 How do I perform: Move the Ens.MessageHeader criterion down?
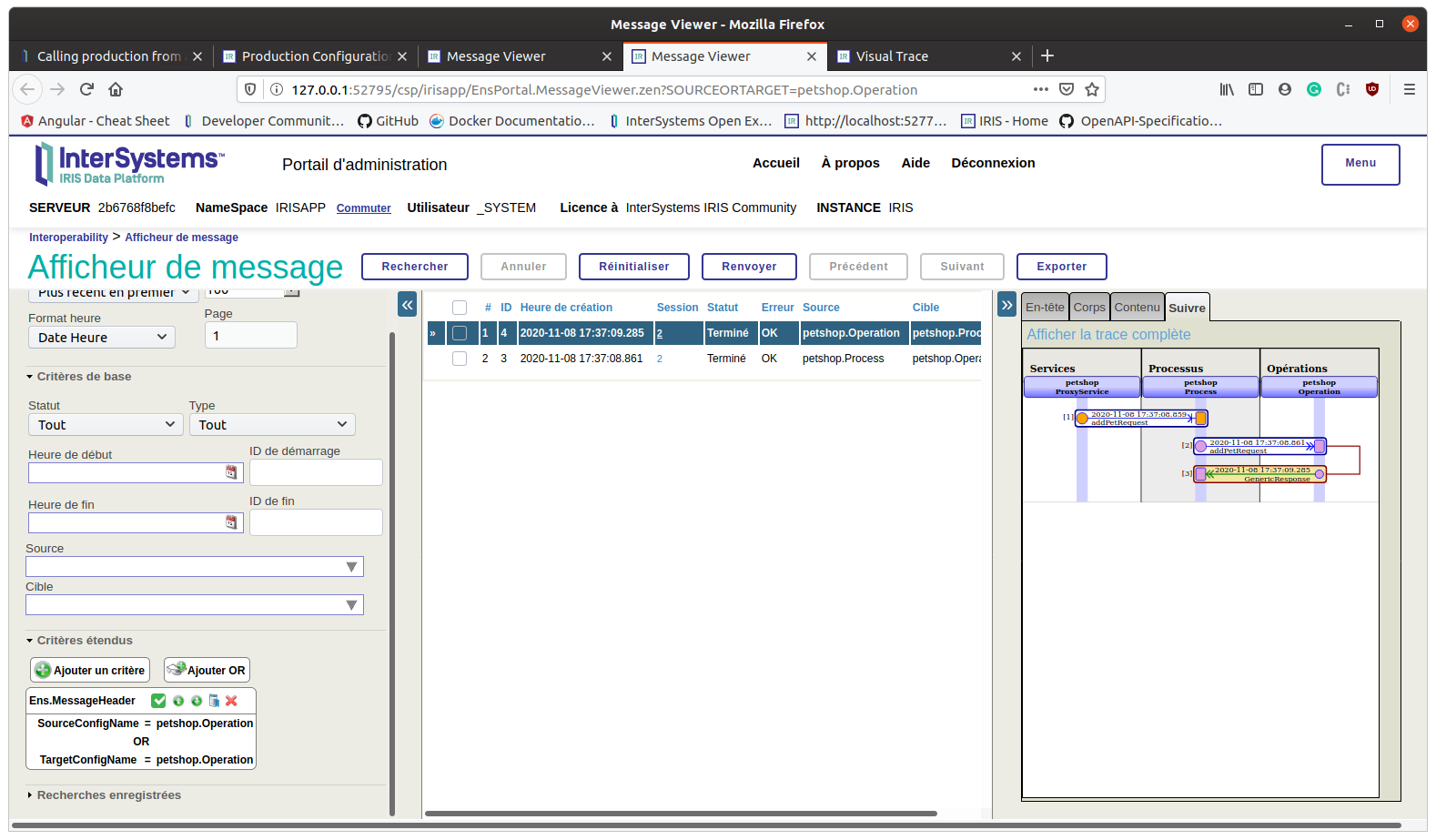(x=197, y=701)
